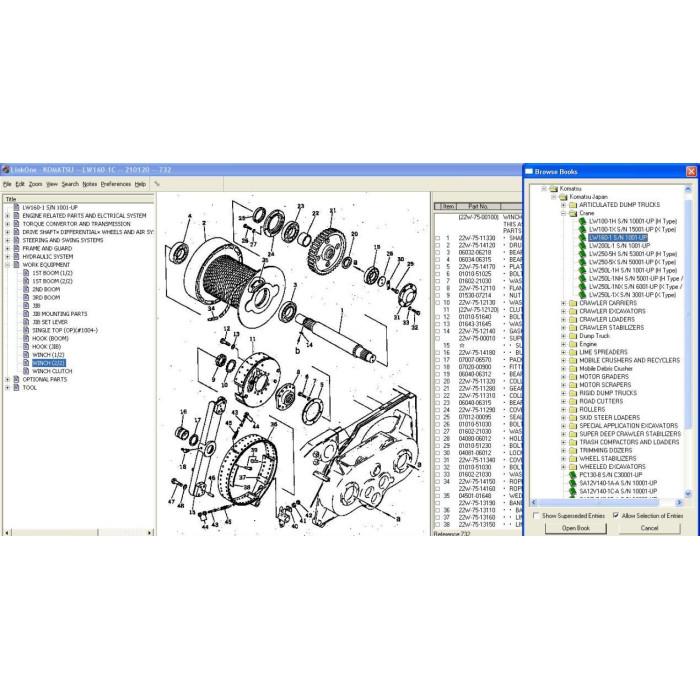Click the TOOL page icon
The width and height of the screenshot is (700, 700).
point(17,388)
